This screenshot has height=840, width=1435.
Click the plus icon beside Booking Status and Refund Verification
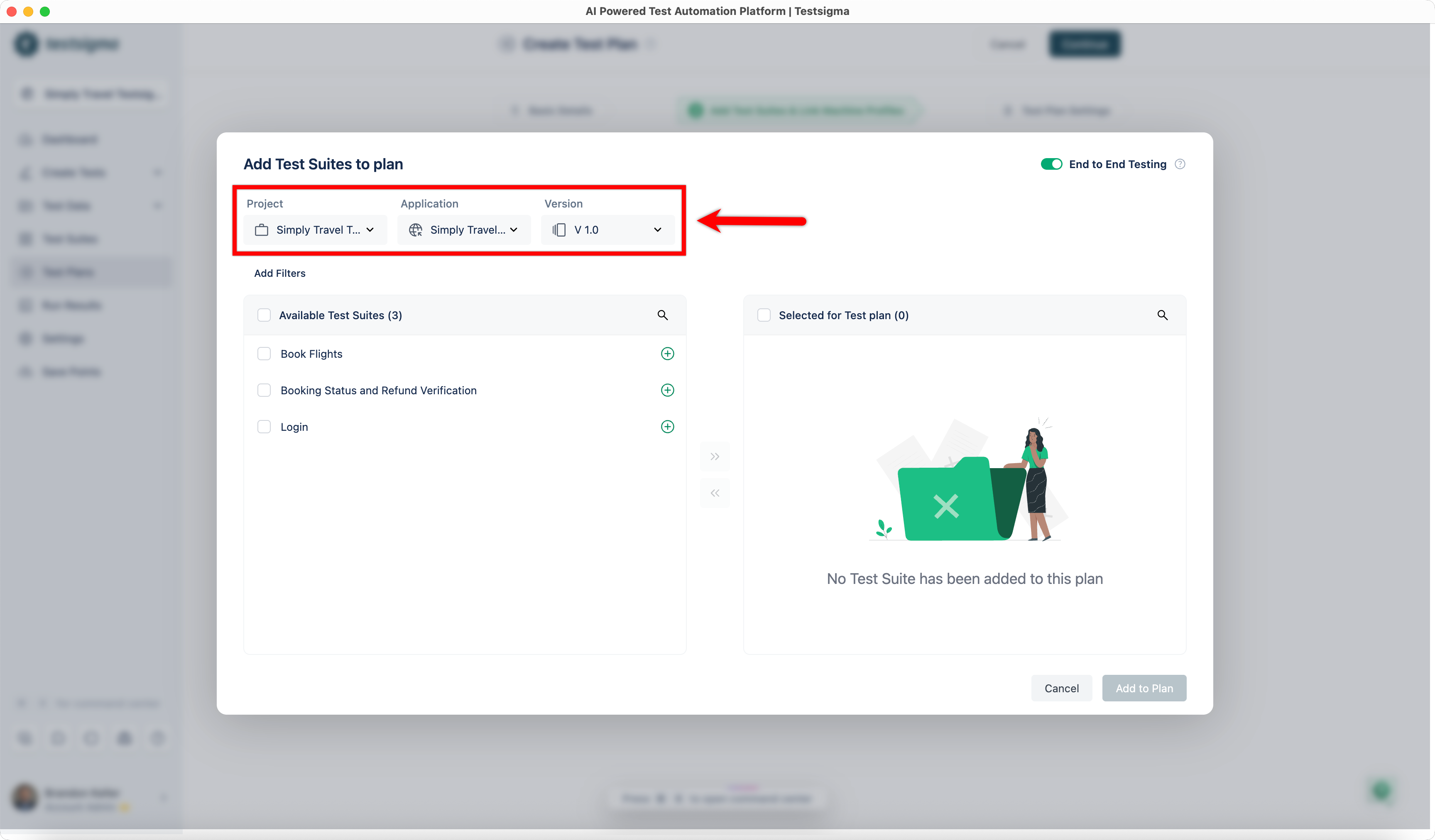coord(667,390)
